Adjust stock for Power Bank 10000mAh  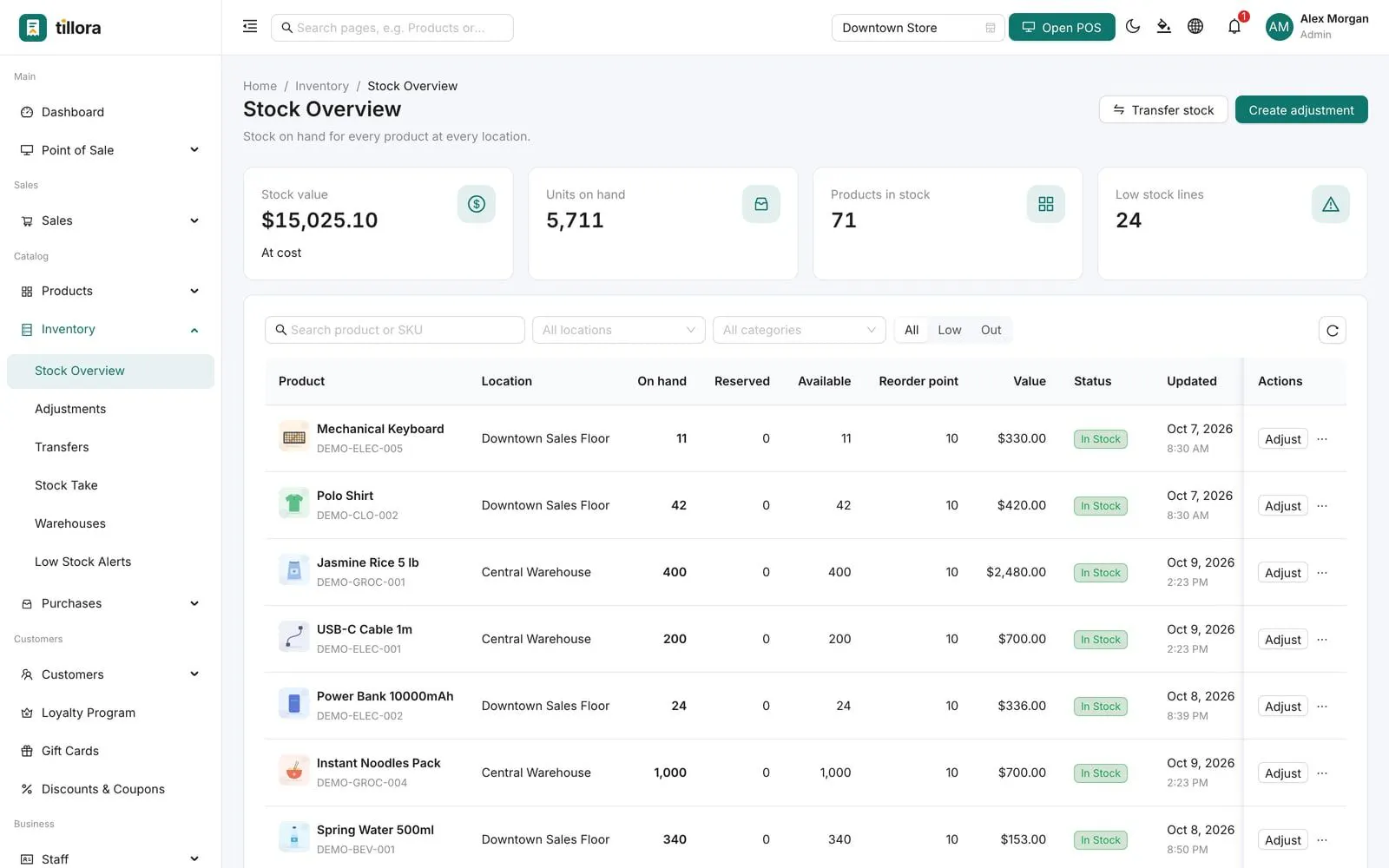1282,707
